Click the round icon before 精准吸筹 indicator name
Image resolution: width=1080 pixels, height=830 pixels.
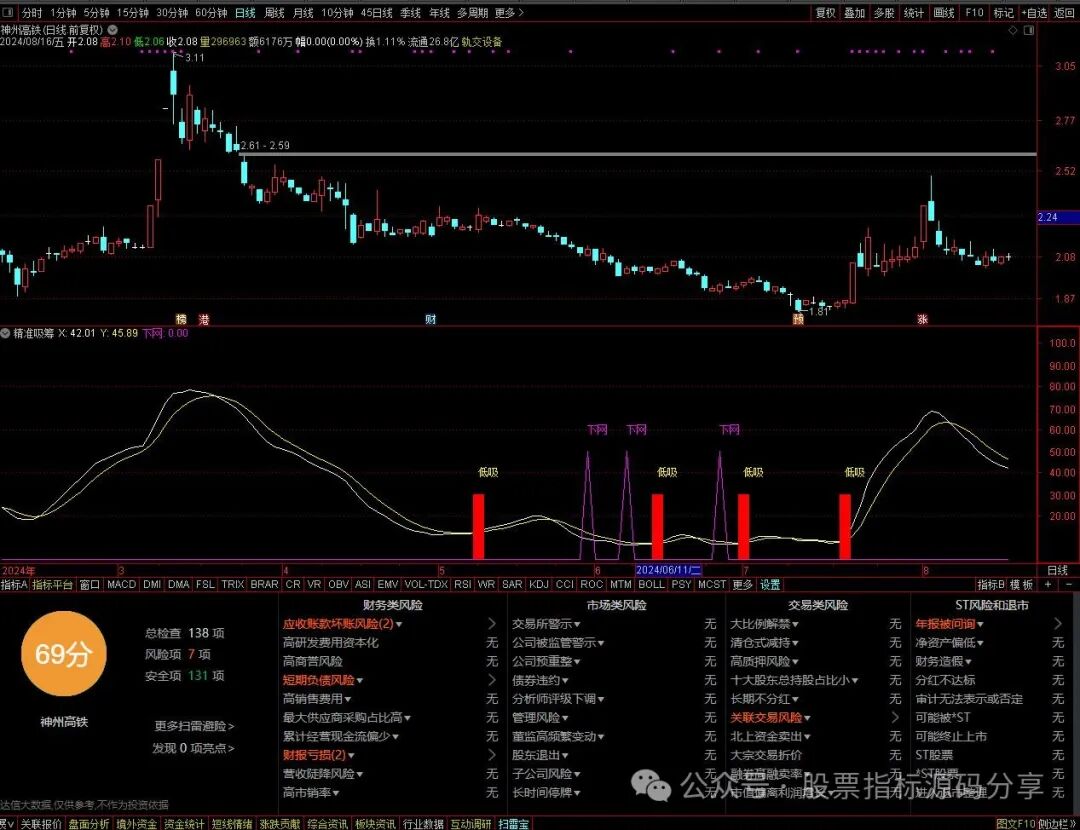tap(6, 333)
